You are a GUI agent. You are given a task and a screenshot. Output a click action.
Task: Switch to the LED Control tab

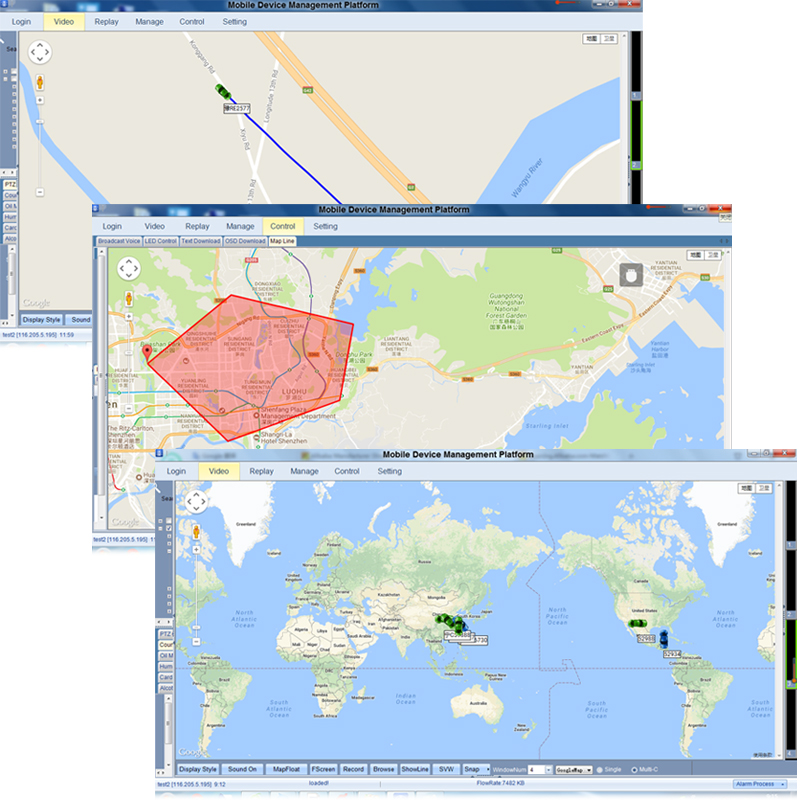pyautogui.click(x=160, y=241)
